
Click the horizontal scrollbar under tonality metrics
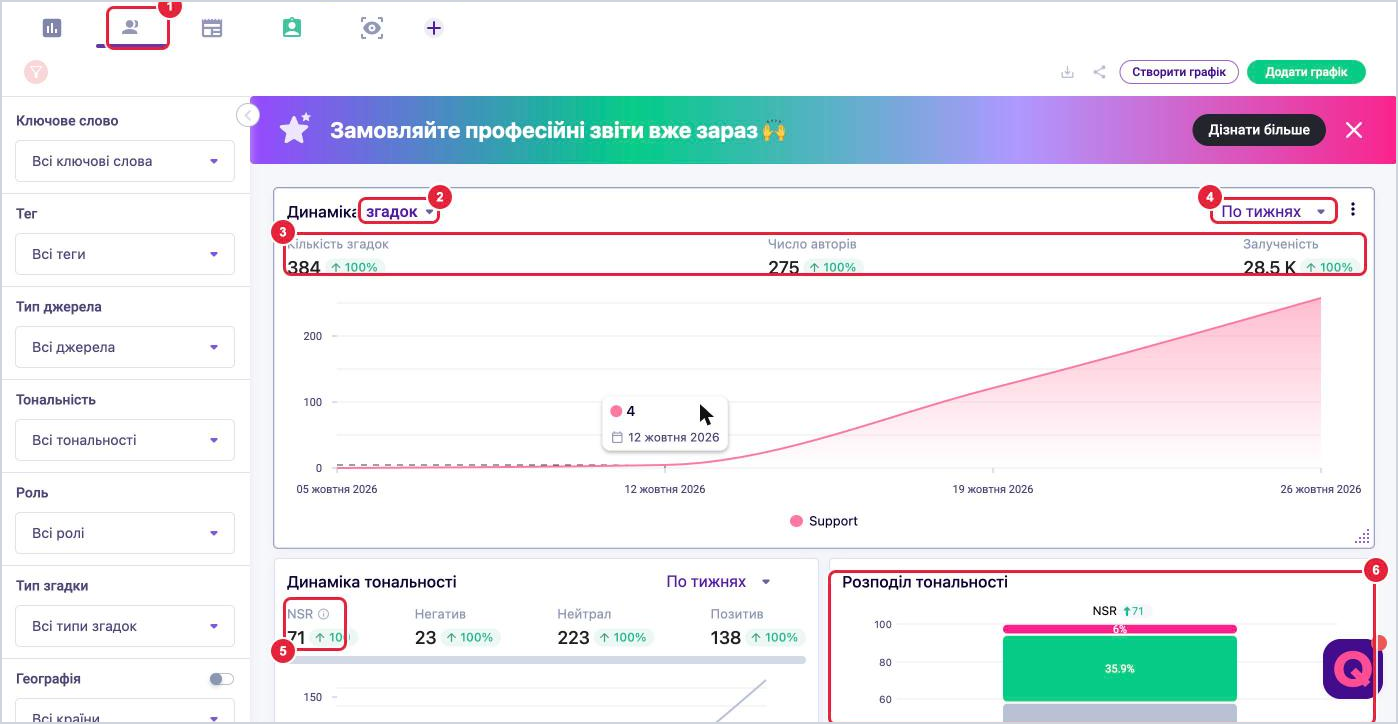pos(546,660)
